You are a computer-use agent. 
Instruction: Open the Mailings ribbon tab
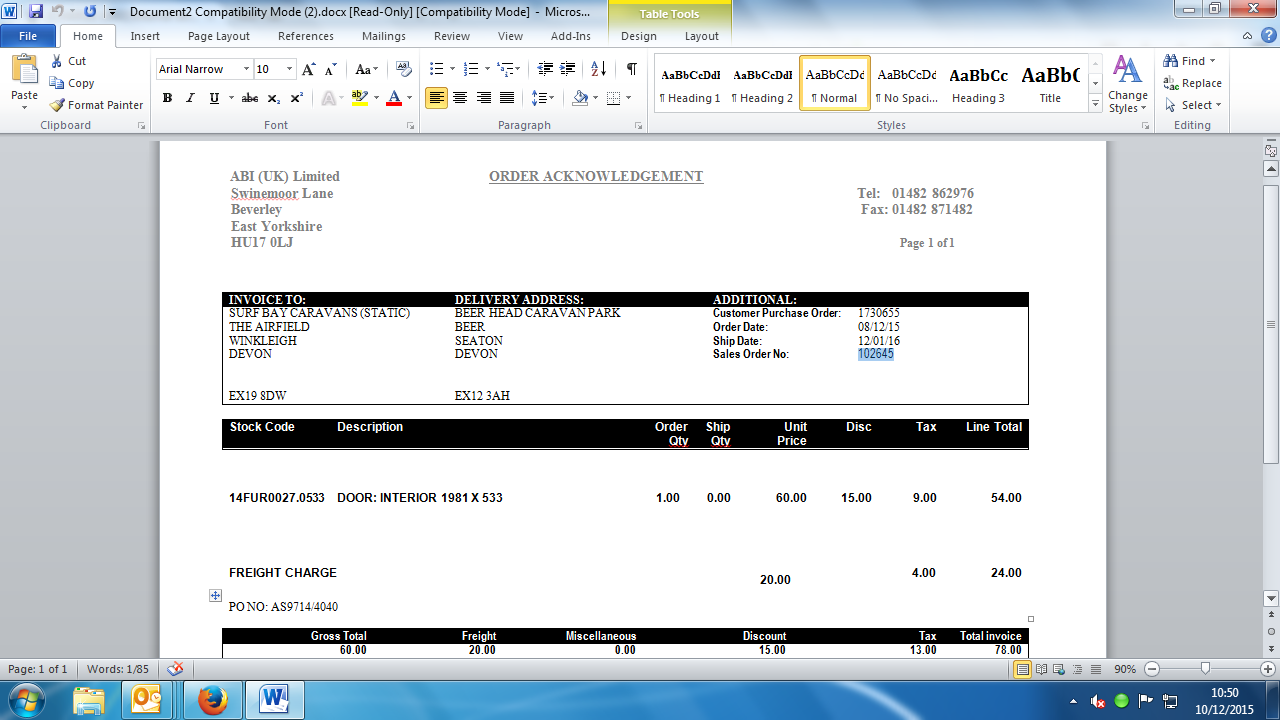click(384, 36)
